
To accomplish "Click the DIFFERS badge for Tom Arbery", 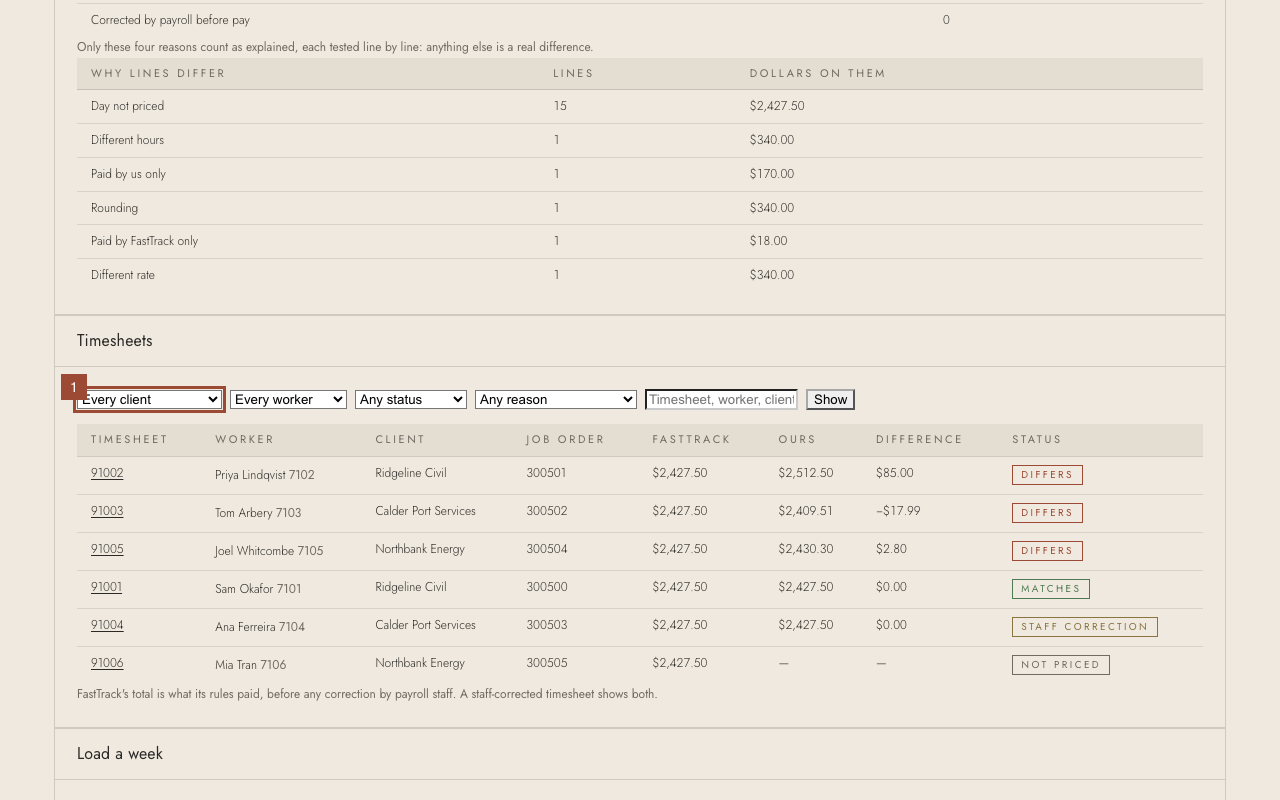I will coord(1047,513).
